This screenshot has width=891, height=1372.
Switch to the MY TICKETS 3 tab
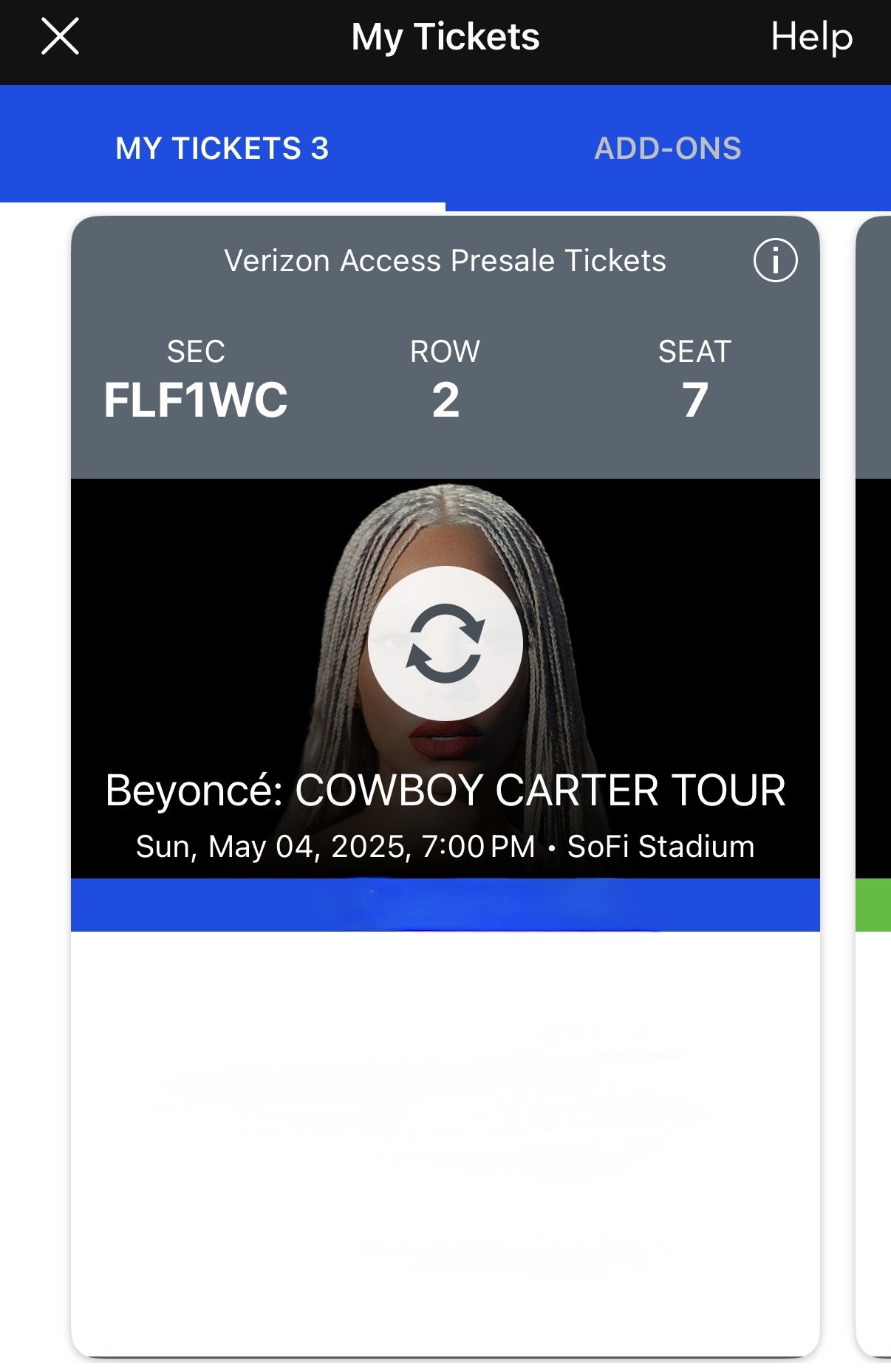[222, 149]
